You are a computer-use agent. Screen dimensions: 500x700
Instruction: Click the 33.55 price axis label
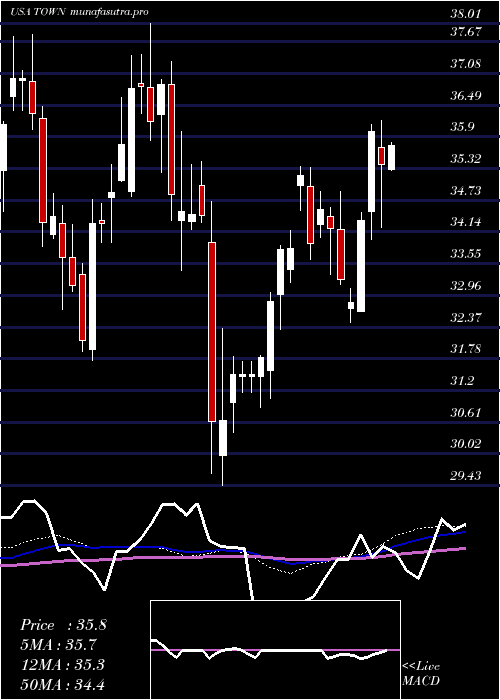pos(466,254)
